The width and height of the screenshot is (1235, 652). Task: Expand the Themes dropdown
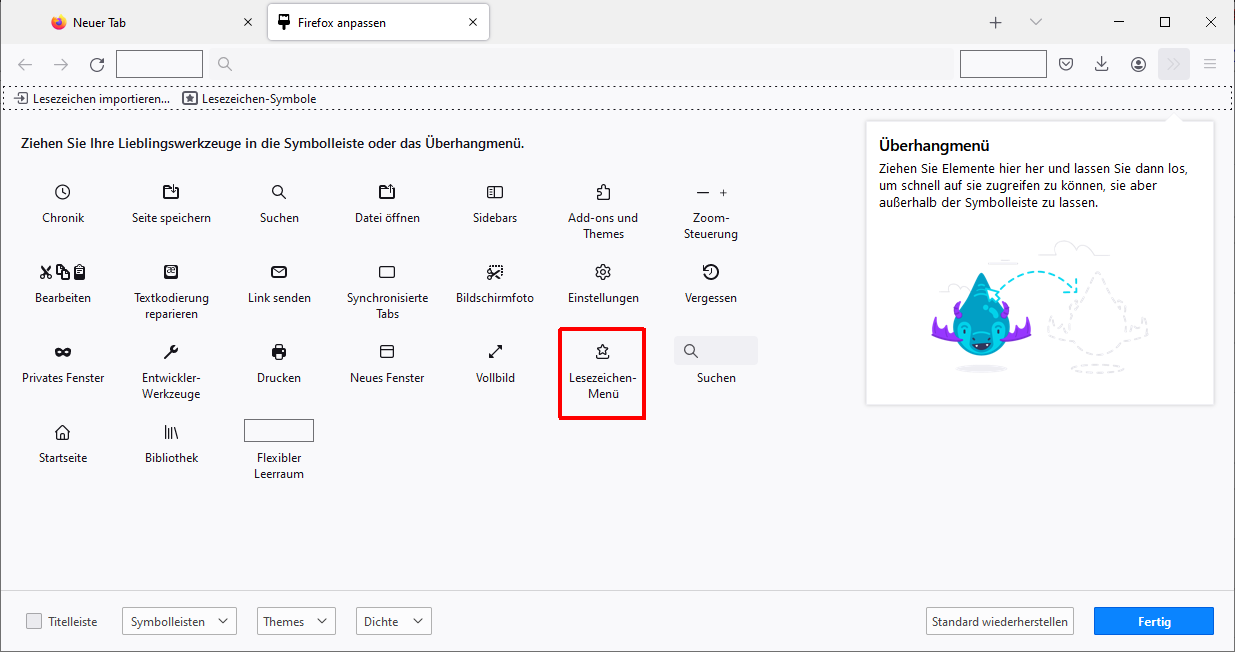coord(295,621)
